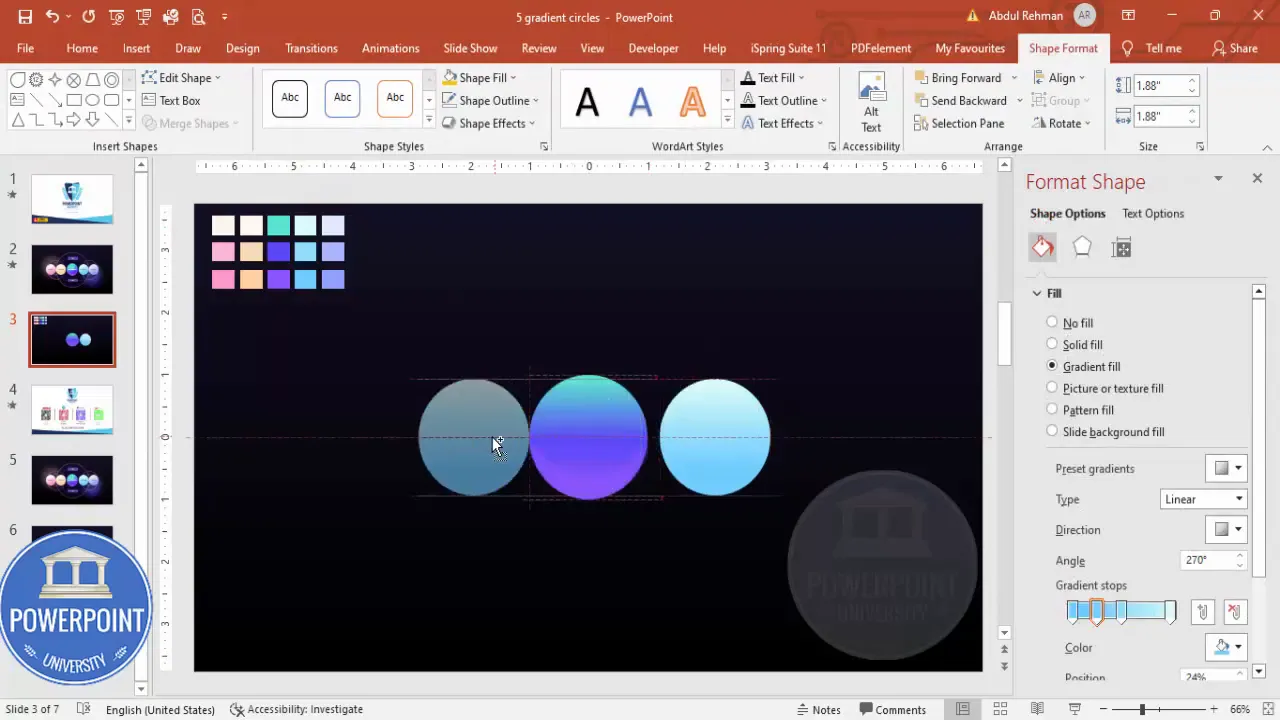1280x720 pixels.
Task: Open Effects pentagon tab icon
Action: [x=1082, y=247]
